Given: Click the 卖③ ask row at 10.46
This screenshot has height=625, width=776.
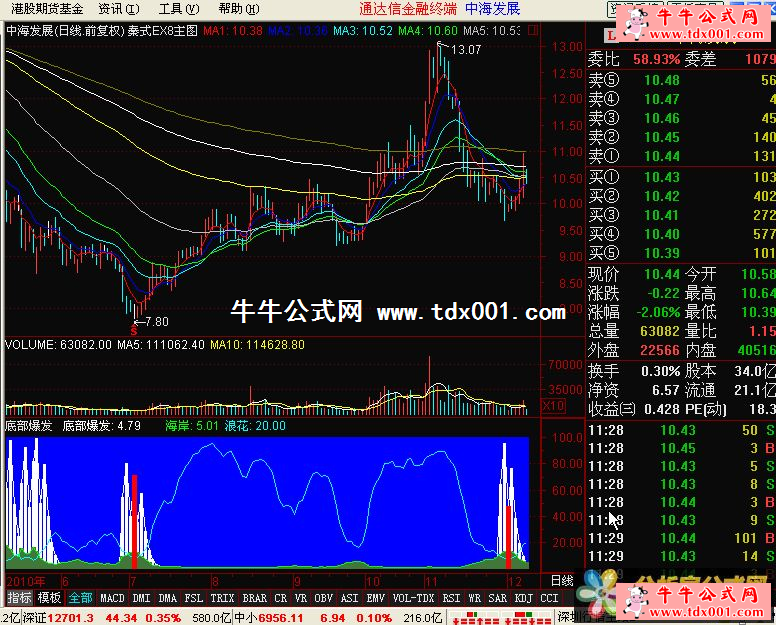Looking at the screenshot, I should tap(681, 118).
